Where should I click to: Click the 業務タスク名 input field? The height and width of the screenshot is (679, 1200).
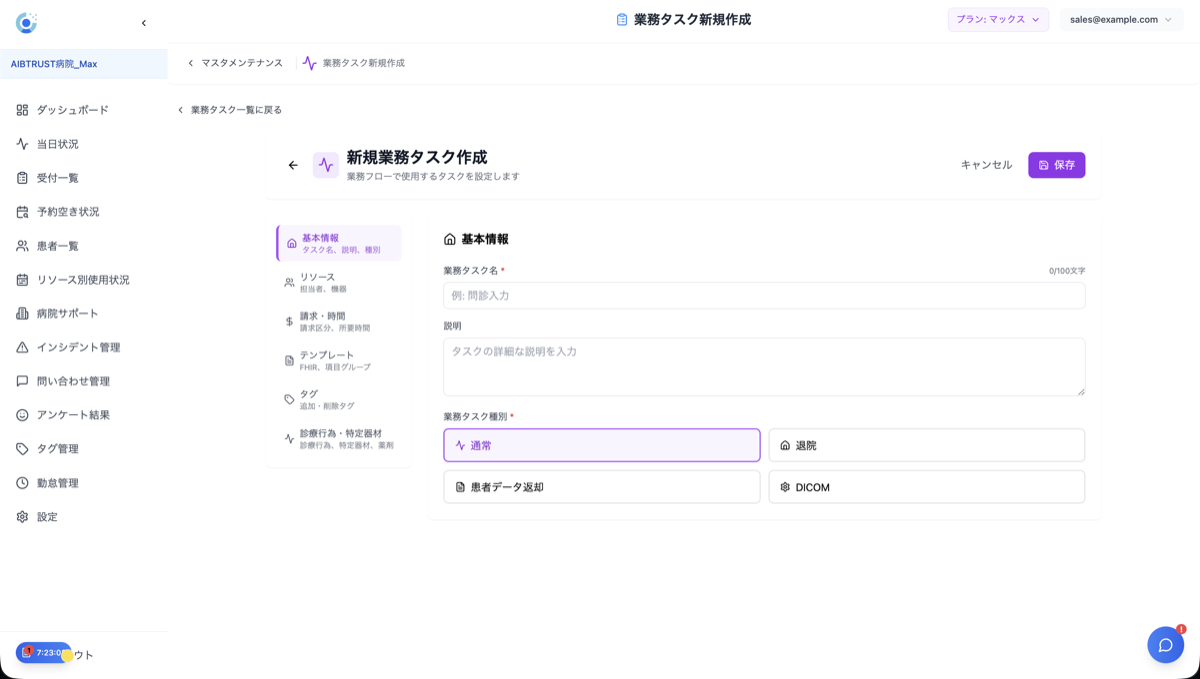[x=763, y=295]
